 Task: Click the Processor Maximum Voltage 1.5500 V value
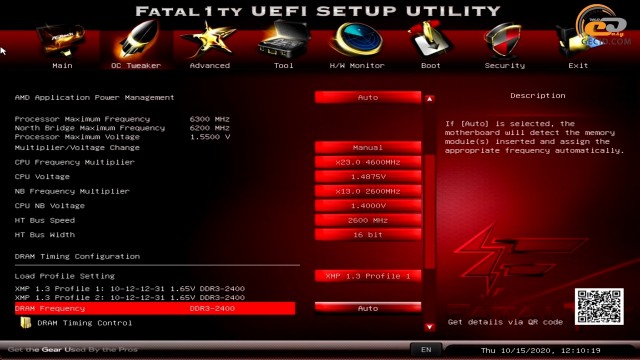(210, 137)
